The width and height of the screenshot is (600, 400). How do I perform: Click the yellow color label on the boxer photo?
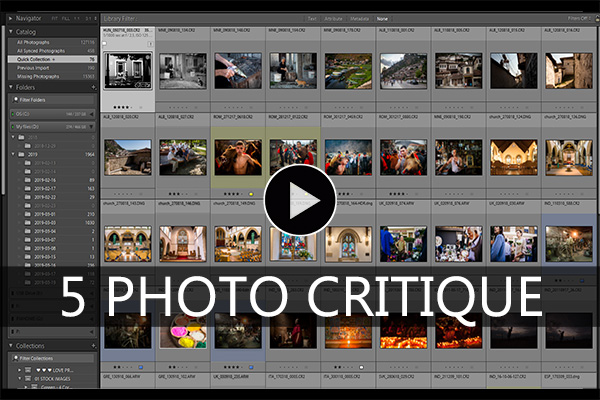tap(249, 192)
